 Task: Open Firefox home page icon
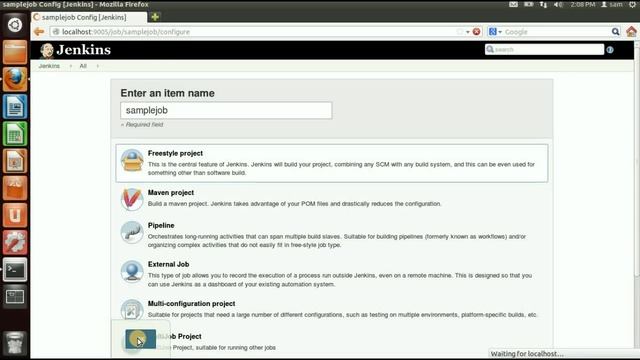point(631,31)
